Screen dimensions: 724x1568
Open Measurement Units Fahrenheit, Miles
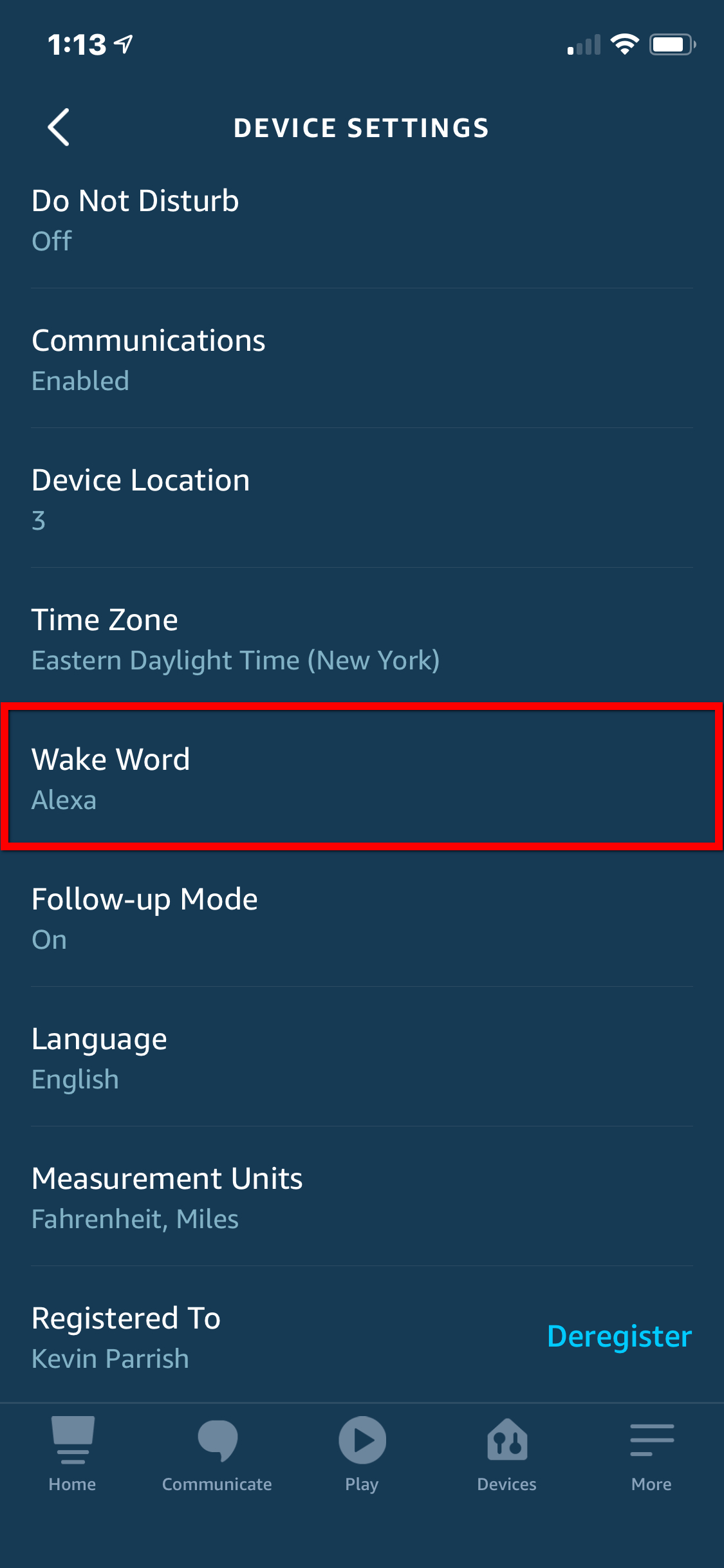362,1197
